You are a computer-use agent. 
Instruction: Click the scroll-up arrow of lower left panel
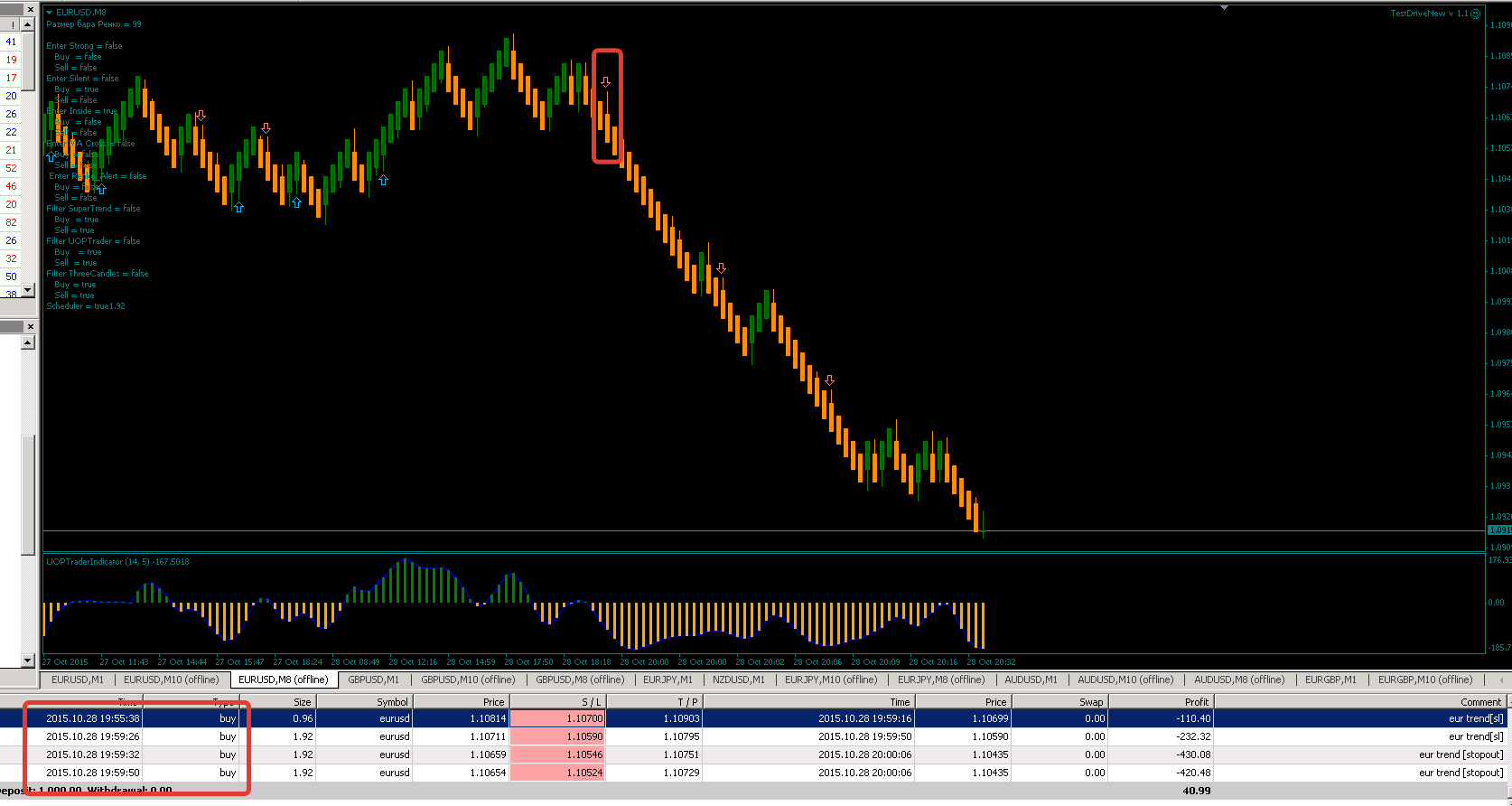[x=28, y=342]
